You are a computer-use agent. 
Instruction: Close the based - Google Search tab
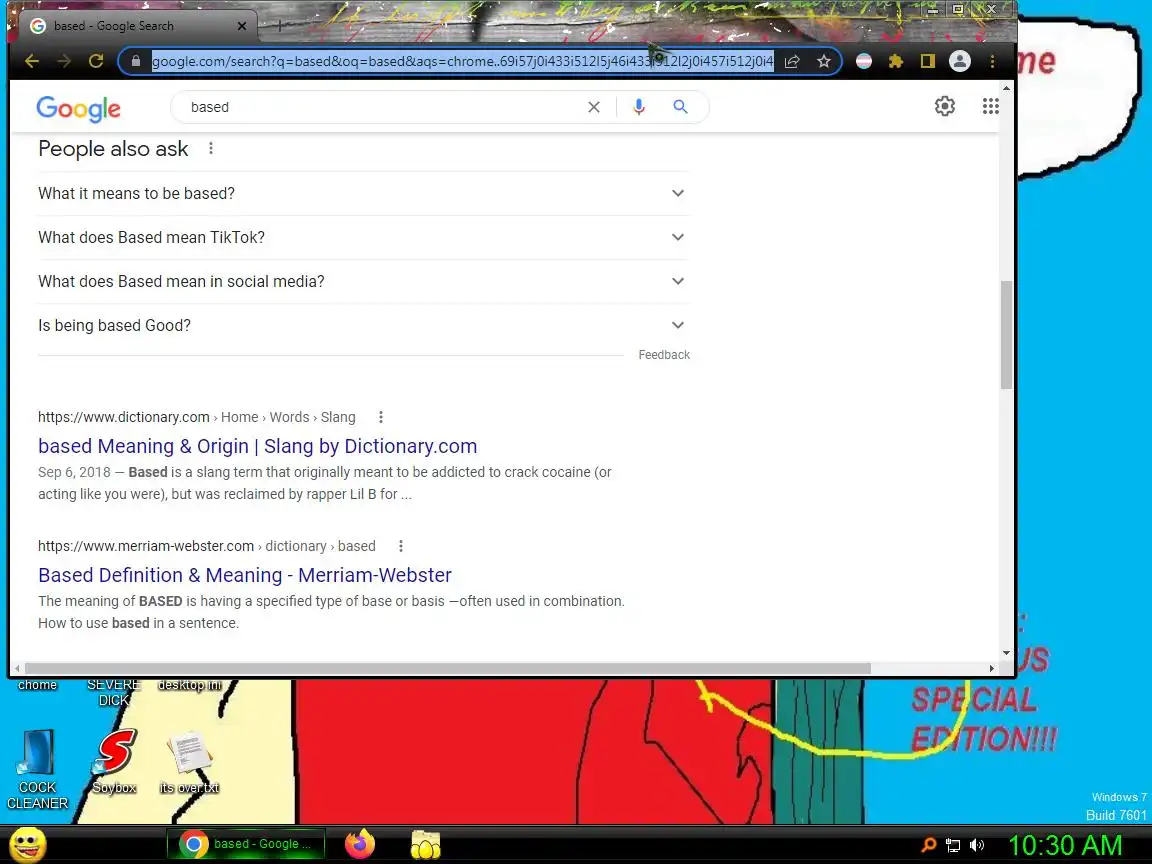pos(242,26)
